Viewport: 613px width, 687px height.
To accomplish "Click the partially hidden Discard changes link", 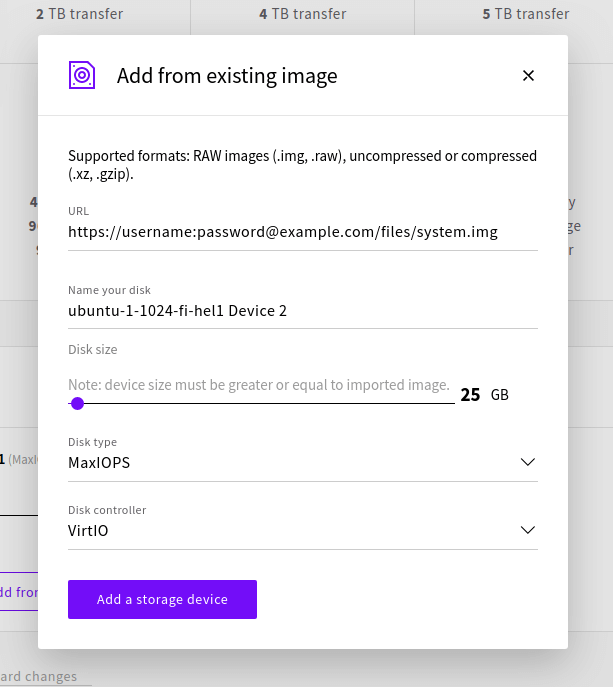I will (x=39, y=676).
